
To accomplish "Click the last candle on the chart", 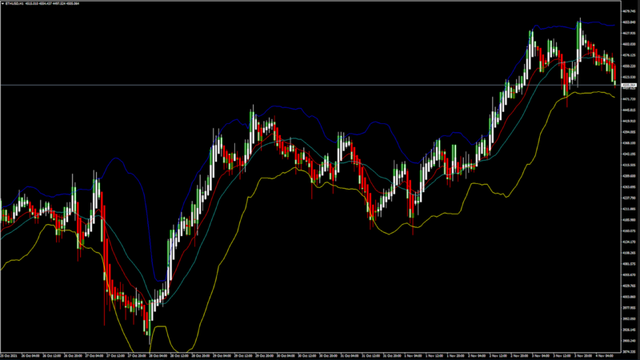I will (x=615, y=76).
